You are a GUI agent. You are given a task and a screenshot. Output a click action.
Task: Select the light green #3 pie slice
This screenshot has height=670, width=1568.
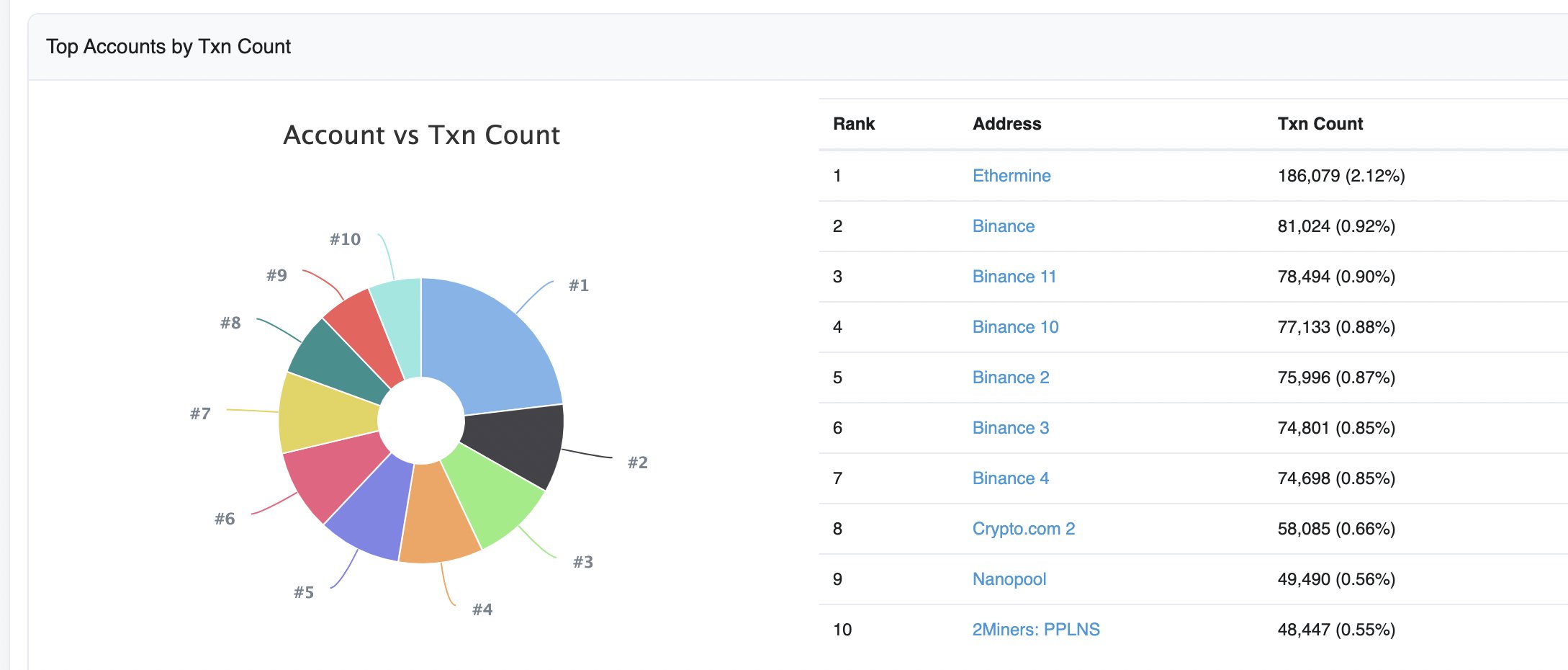click(493, 497)
